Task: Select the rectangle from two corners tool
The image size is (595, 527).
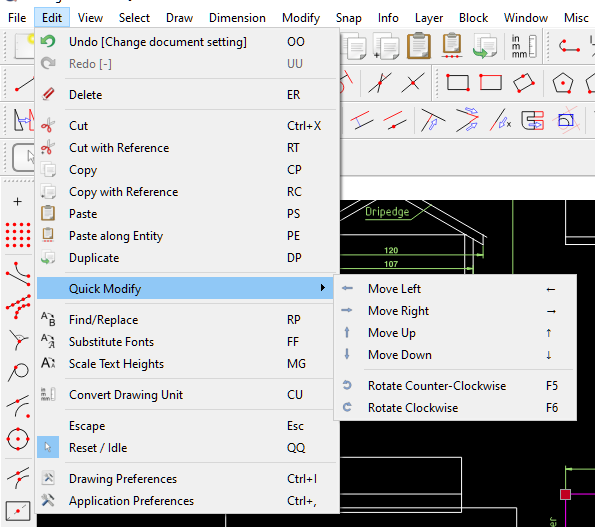Action: (458, 83)
